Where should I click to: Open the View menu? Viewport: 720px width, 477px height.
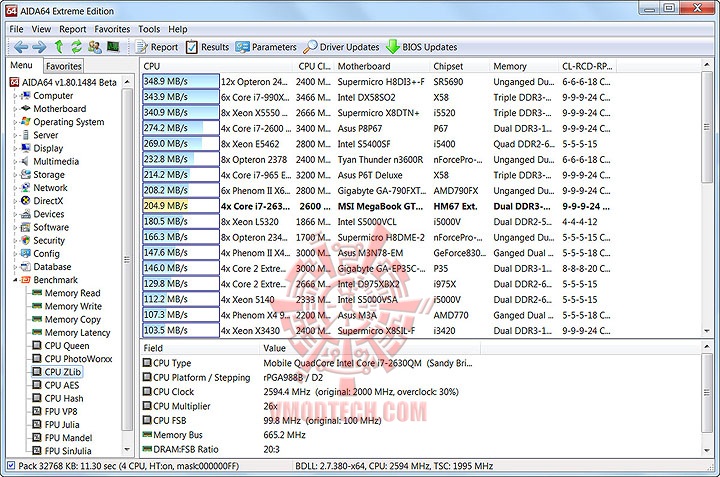(41, 29)
